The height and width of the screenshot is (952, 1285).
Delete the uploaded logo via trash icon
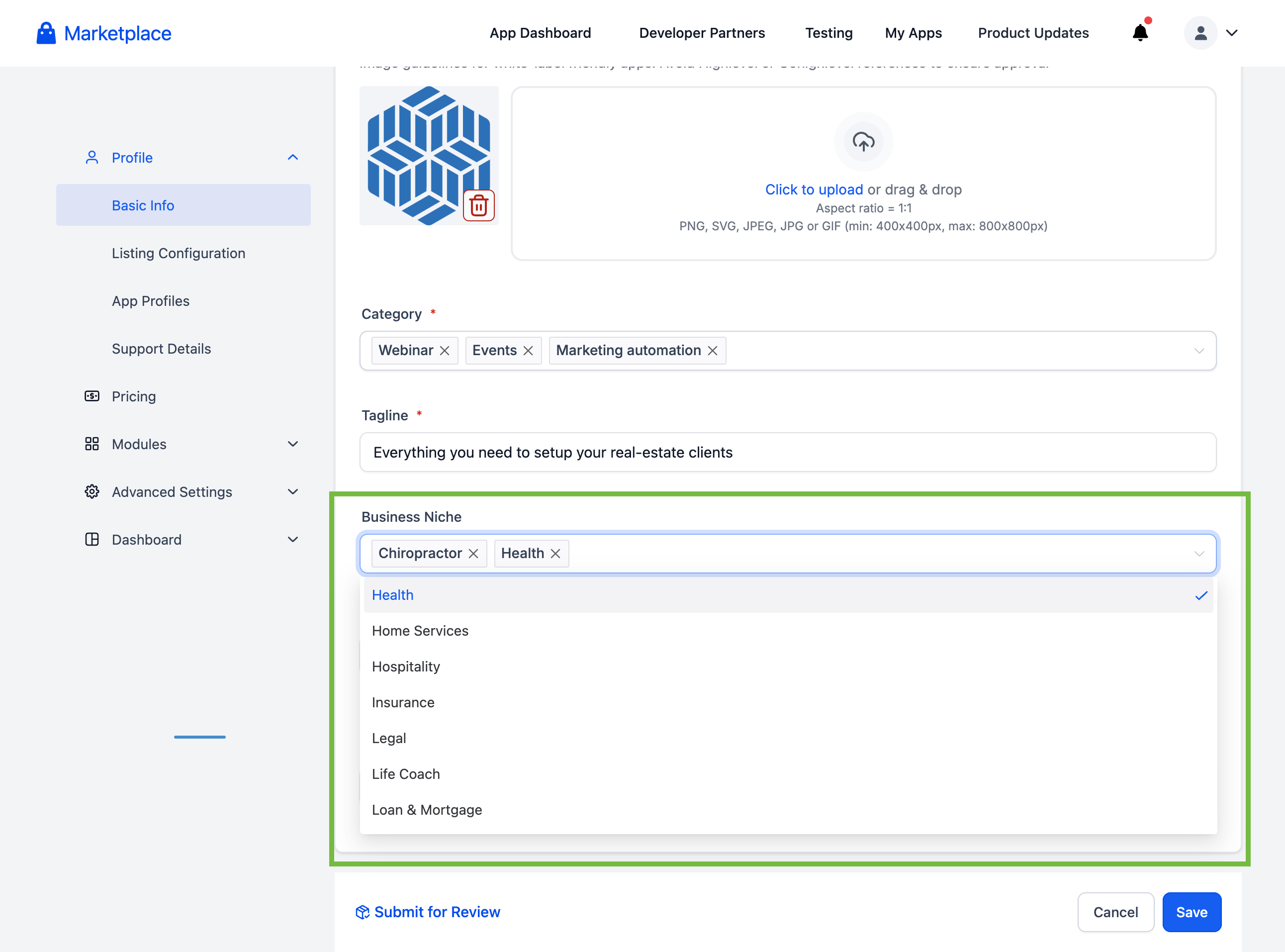(x=479, y=205)
